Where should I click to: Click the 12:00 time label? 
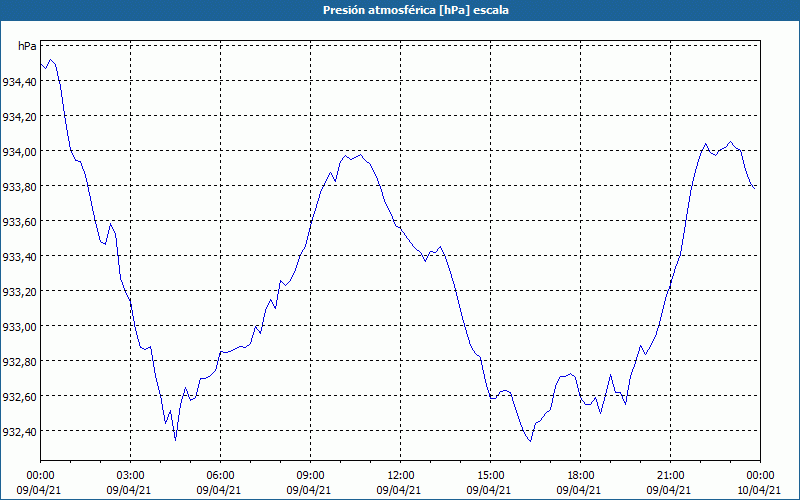pos(401,476)
